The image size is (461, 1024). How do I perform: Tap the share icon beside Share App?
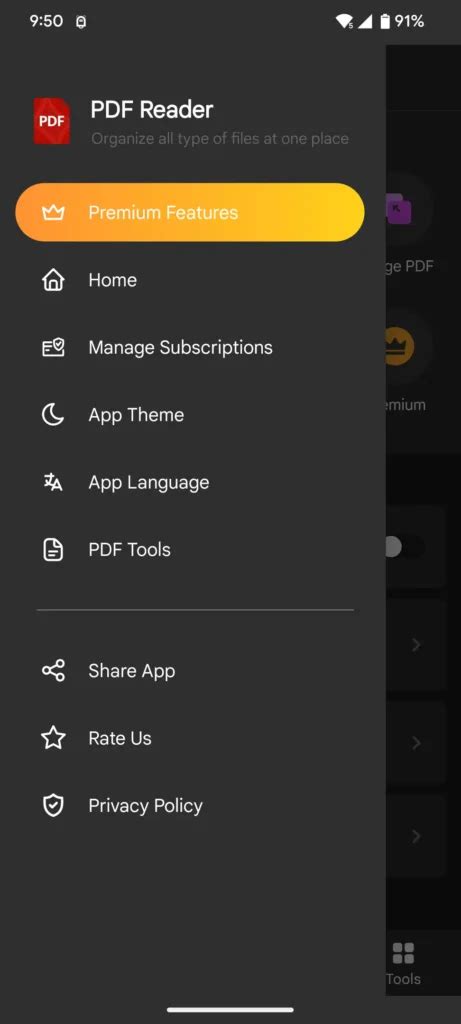pyautogui.click(x=53, y=671)
